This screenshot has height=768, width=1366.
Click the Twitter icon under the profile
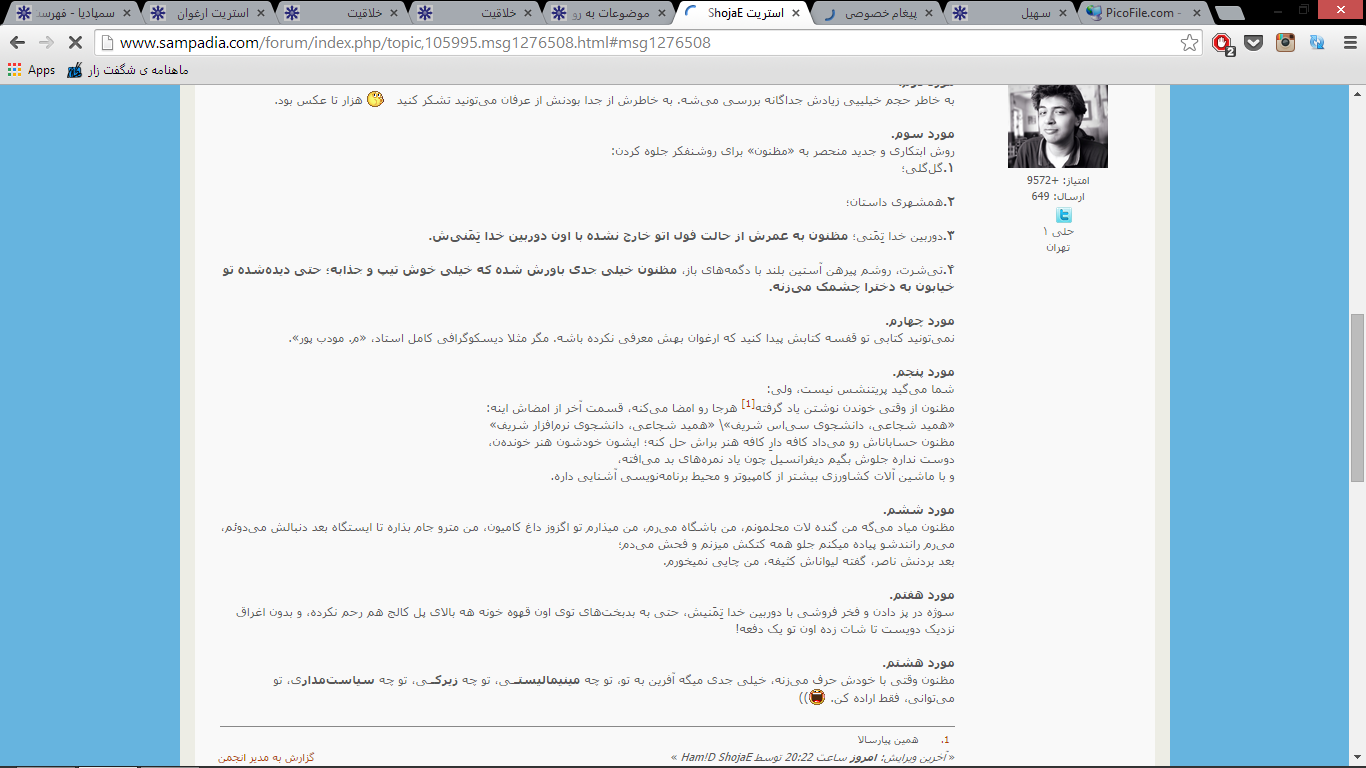[1064, 215]
